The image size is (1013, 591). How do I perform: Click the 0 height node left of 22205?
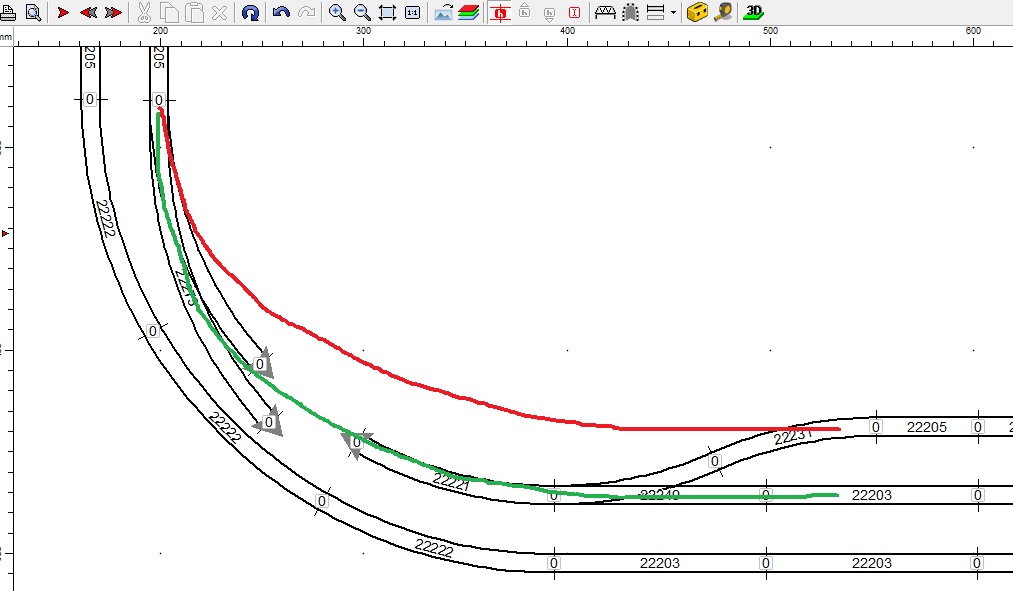[875, 427]
